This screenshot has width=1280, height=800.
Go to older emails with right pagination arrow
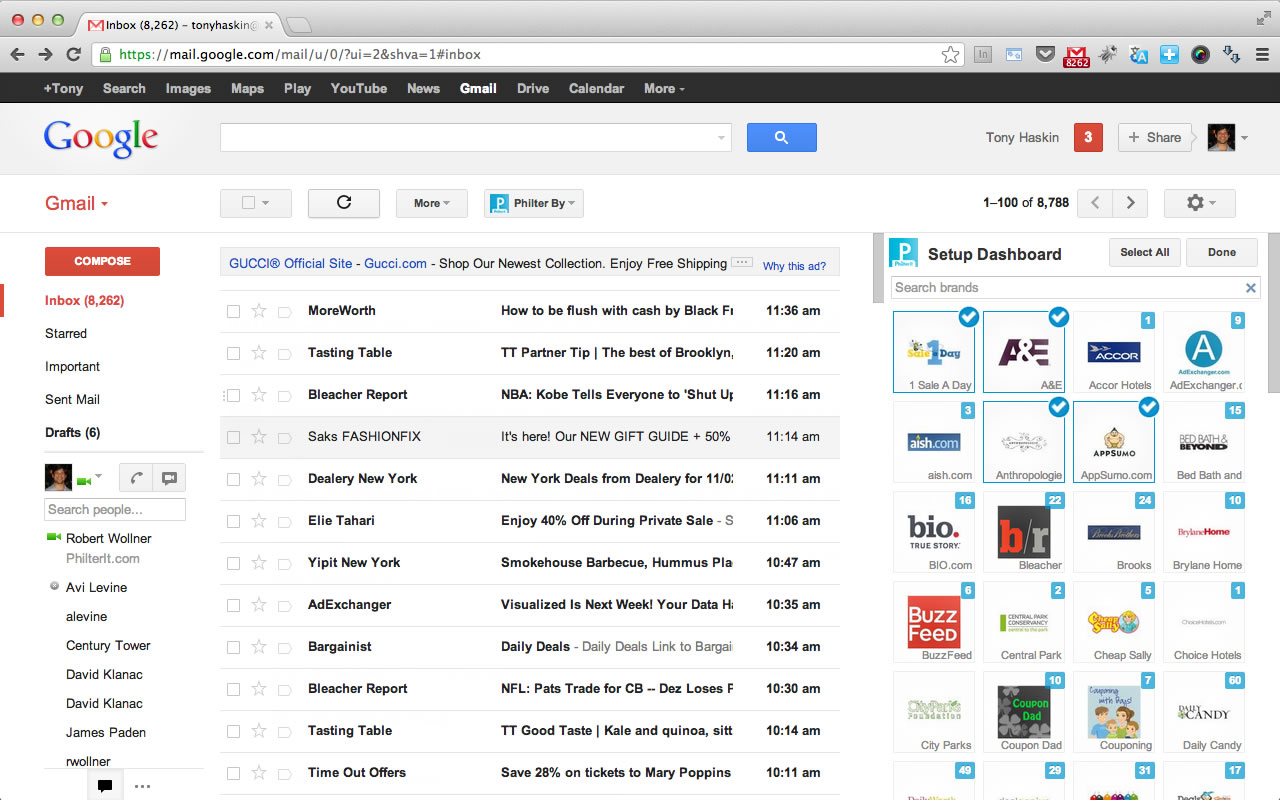point(1131,202)
